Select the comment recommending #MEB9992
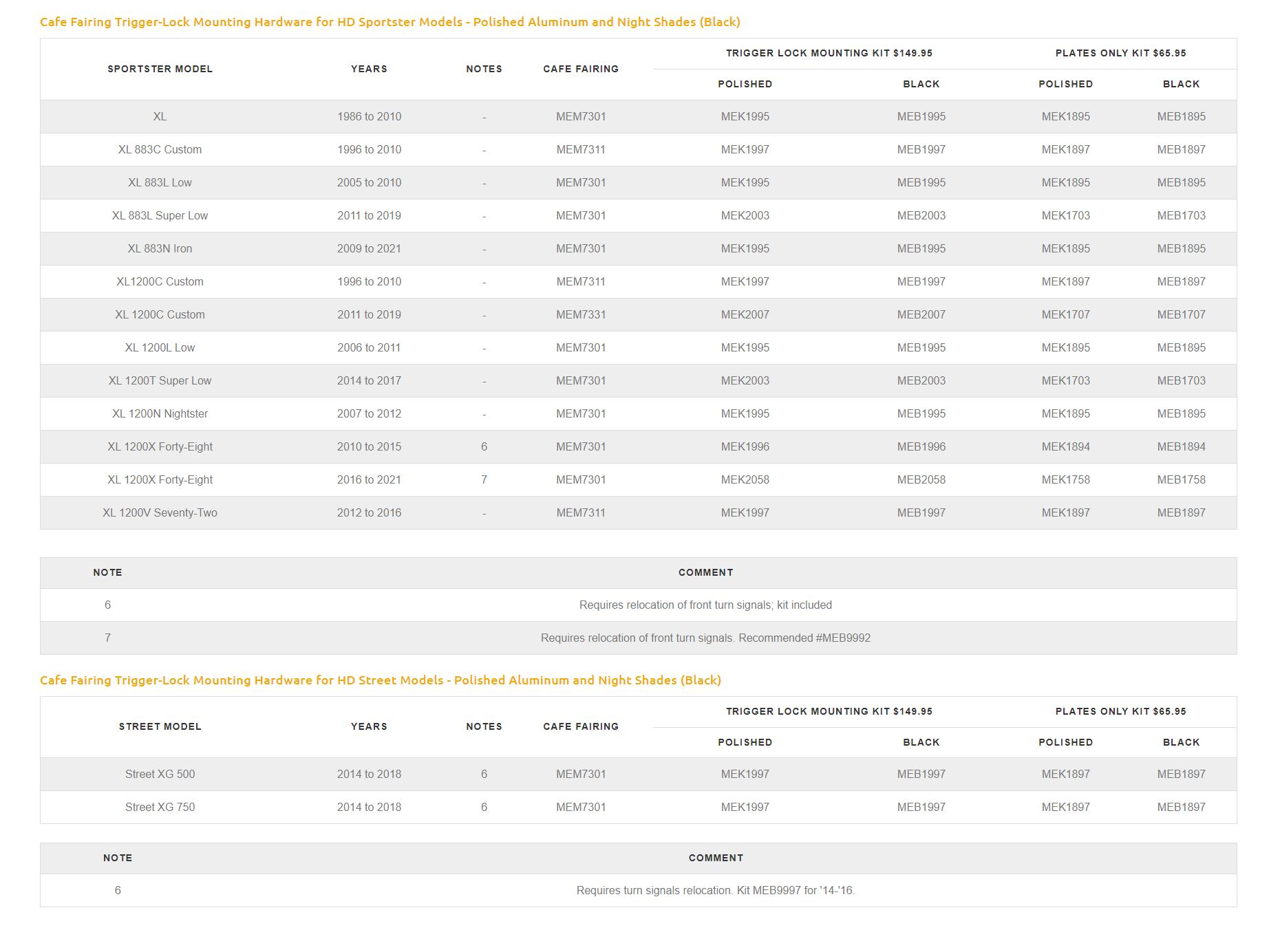 point(705,638)
